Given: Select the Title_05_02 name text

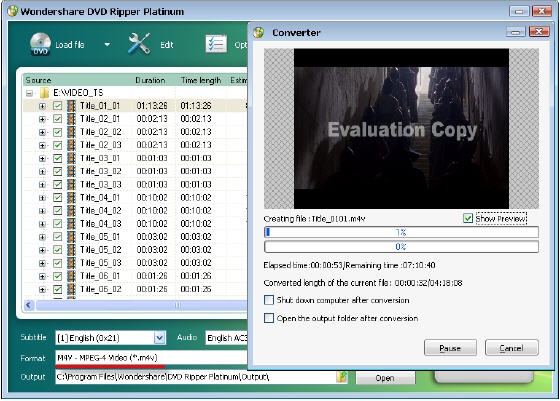Looking at the screenshot, I should pyautogui.click(x=100, y=250).
